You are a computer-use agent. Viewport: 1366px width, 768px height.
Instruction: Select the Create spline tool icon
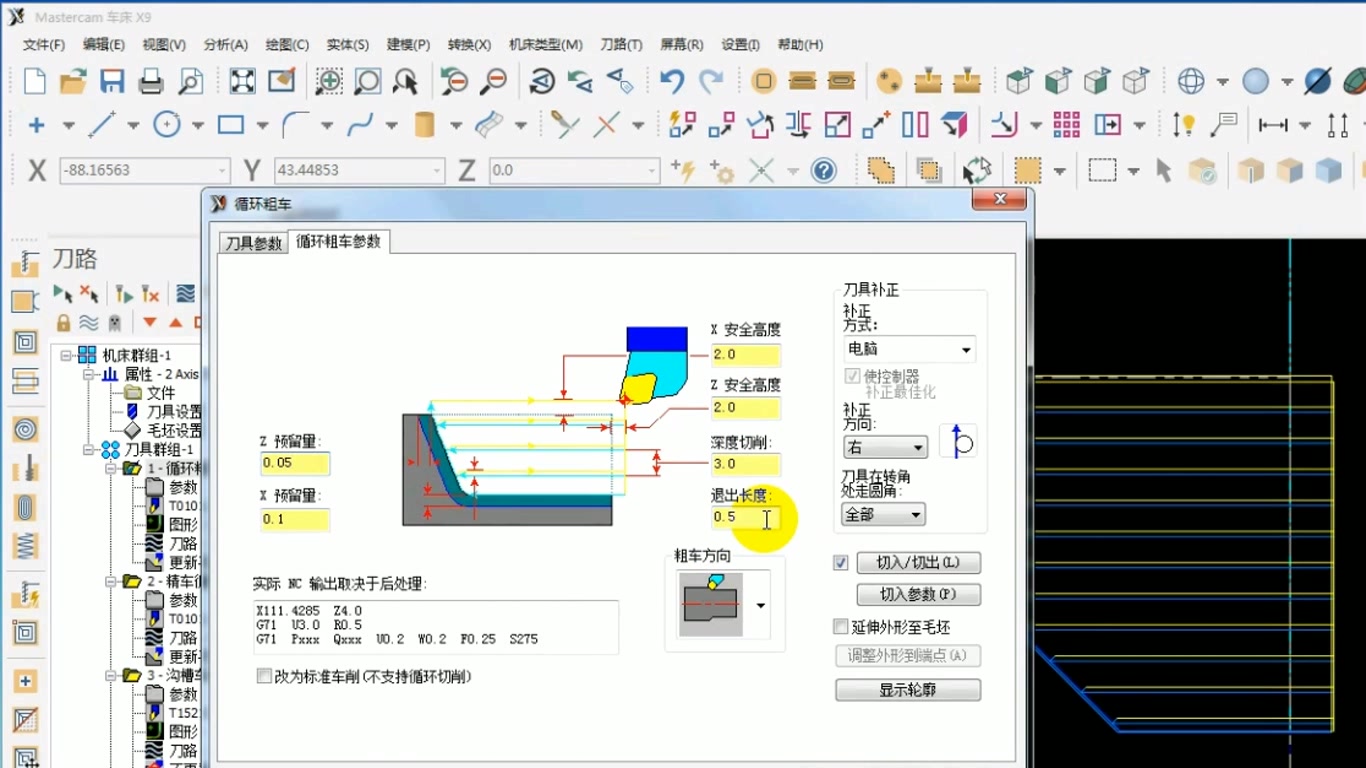point(360,125)
